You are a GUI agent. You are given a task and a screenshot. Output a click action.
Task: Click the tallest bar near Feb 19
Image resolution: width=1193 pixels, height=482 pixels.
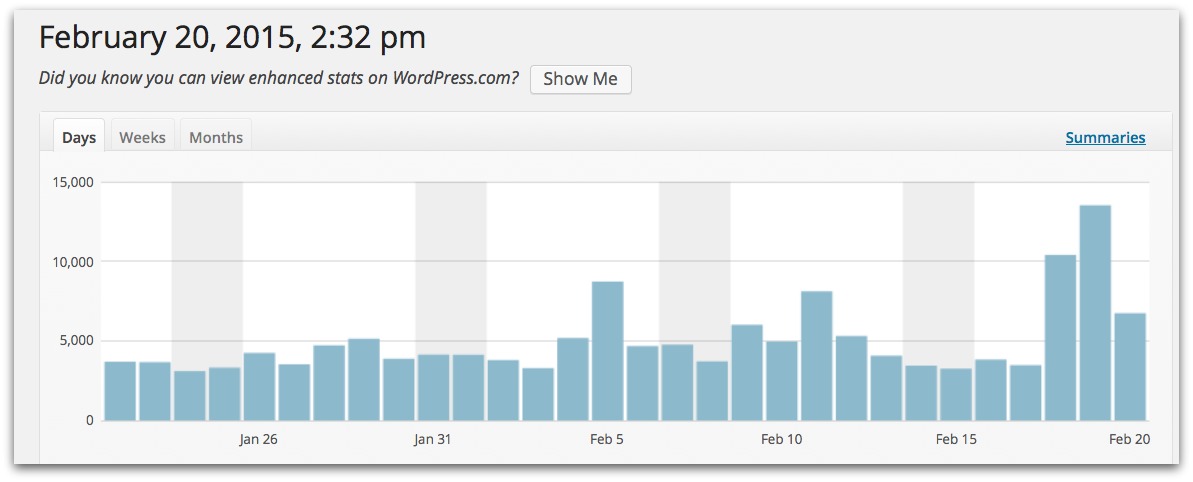tap(1095, 313)
